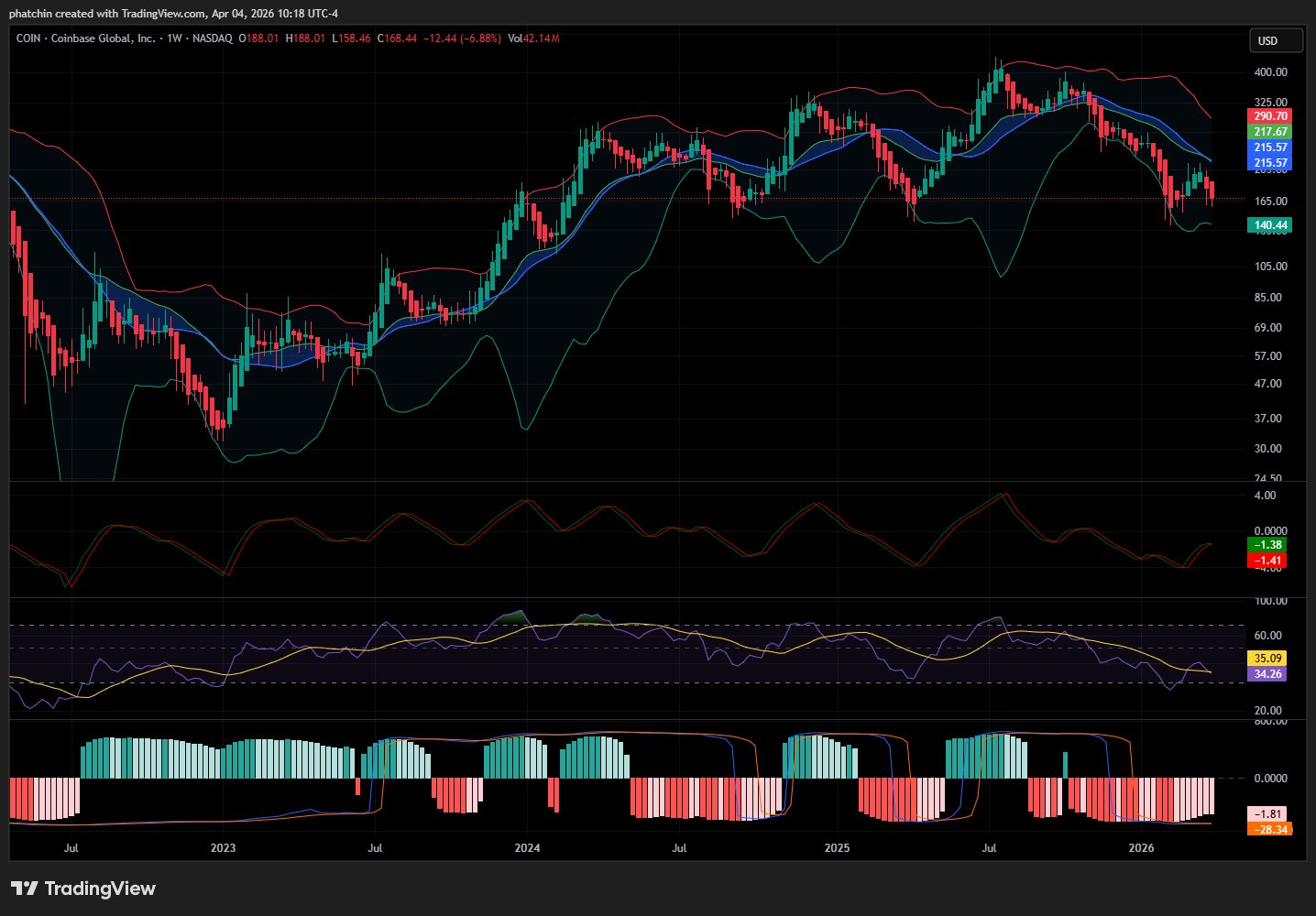Screen dimensions: 1316x916
Task: Select the red -1.41 indicator value label
Action: pos(1267,561)
